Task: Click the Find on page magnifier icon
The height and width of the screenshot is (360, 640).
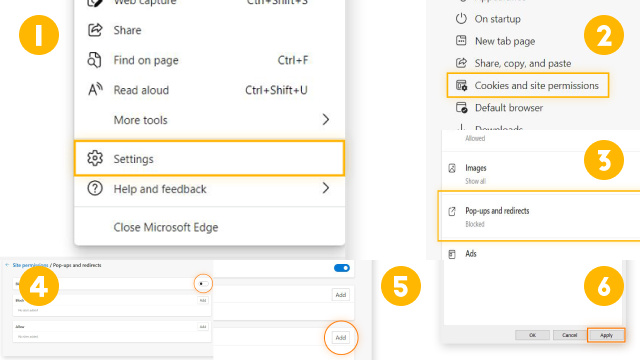Action: pos(94,60)
